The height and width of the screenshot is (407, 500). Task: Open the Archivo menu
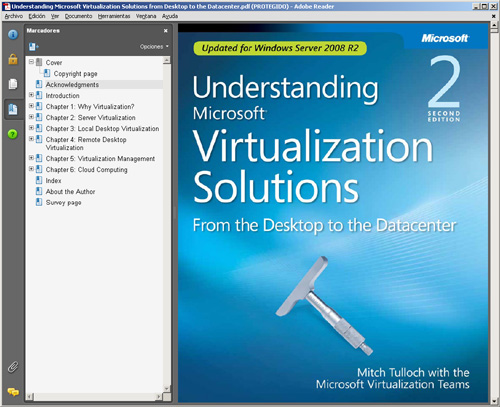pyautogui.click(x=14, y=16)
